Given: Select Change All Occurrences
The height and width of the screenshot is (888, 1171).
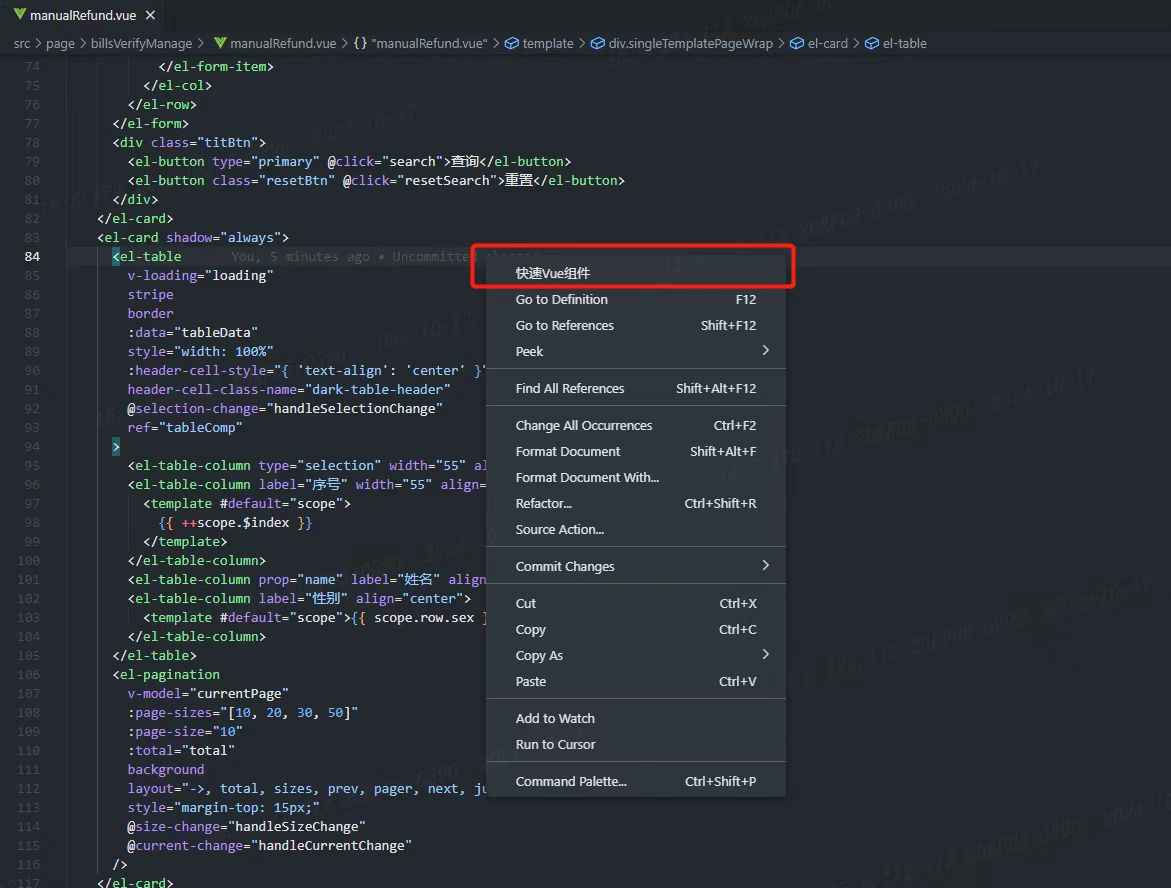Looking at the screenshot, I should (x=636, y=426).
